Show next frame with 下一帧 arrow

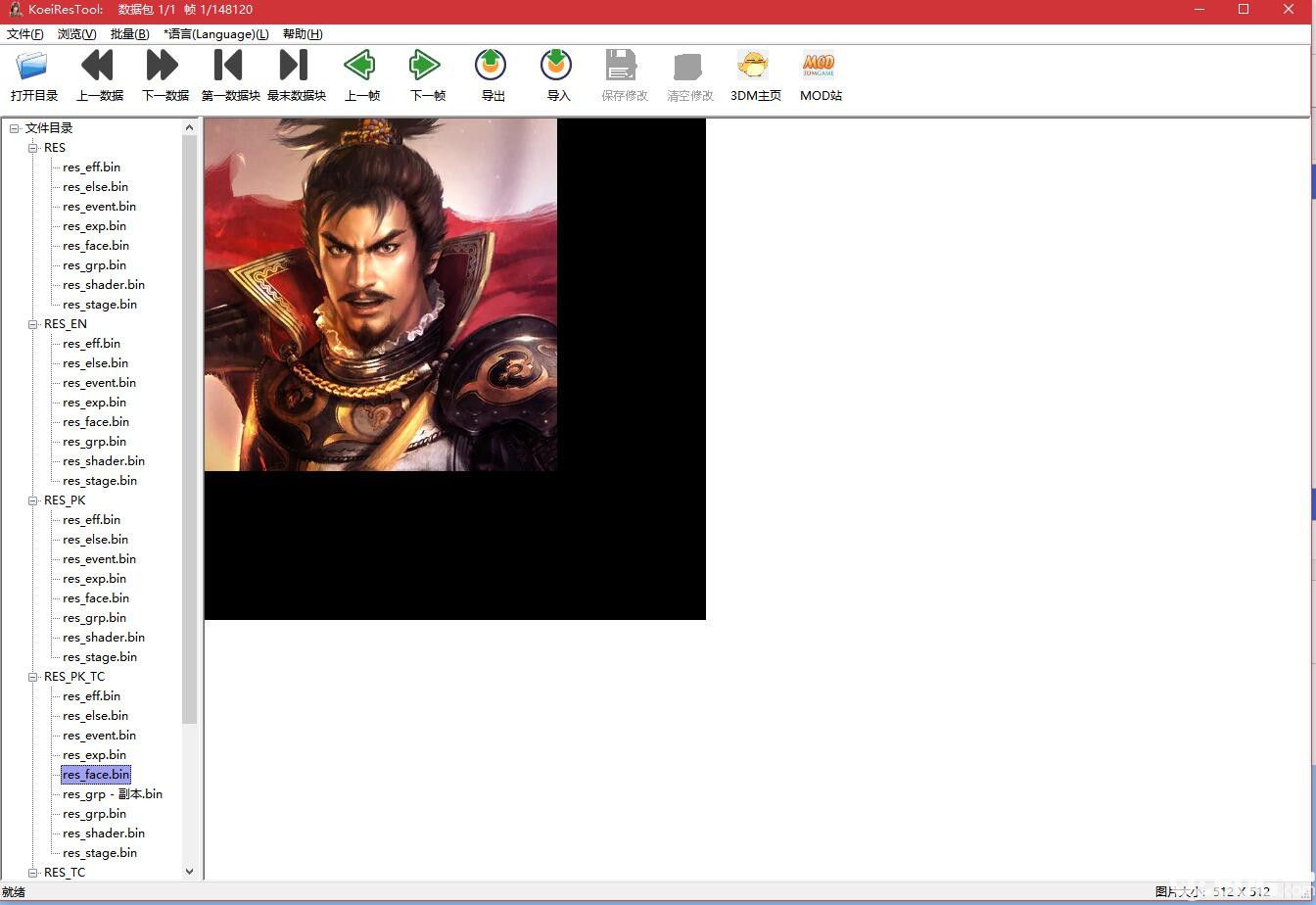(427, 67)
